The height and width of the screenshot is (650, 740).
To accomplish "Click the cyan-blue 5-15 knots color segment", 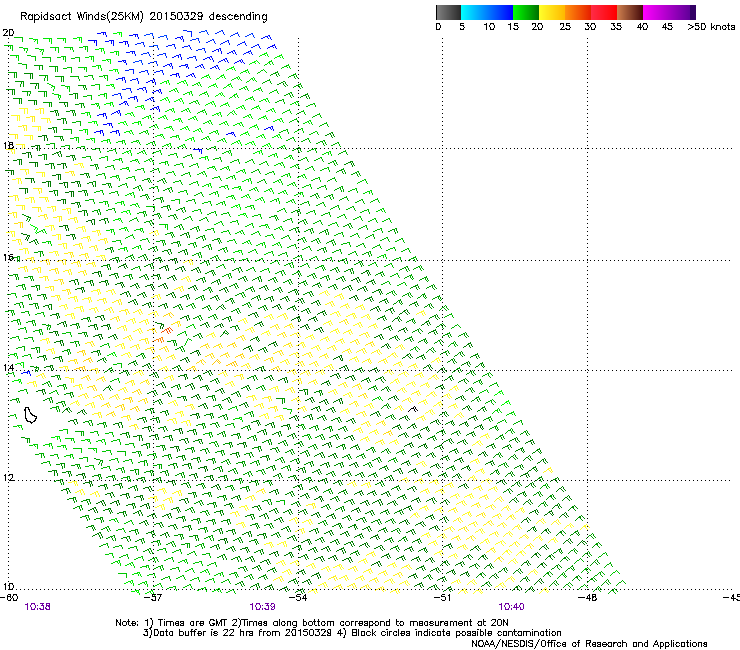I will [487, 12].
